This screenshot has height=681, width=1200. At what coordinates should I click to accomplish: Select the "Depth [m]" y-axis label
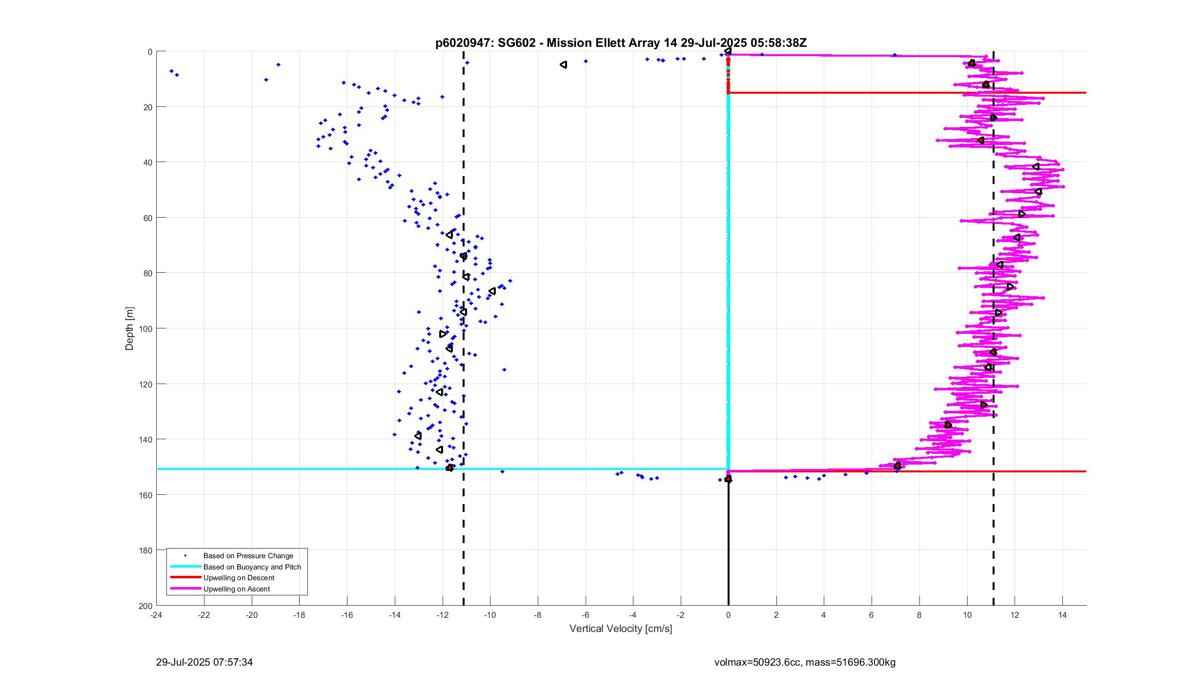point(130,328)
